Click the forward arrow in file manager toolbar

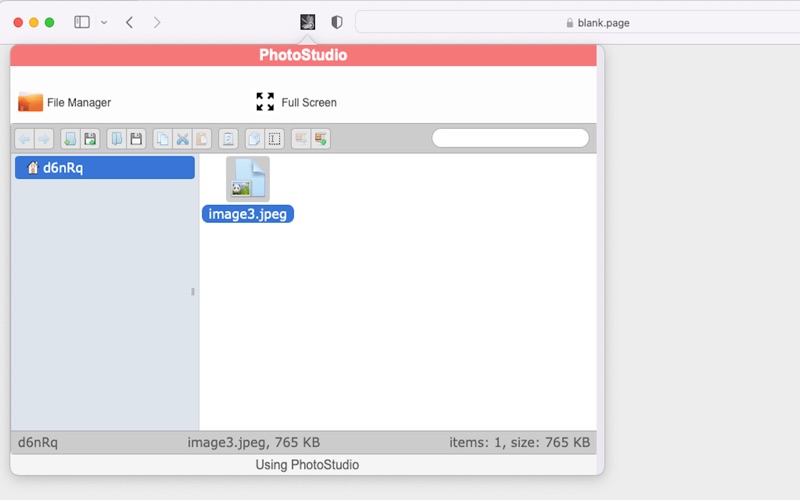click(44, 139)
